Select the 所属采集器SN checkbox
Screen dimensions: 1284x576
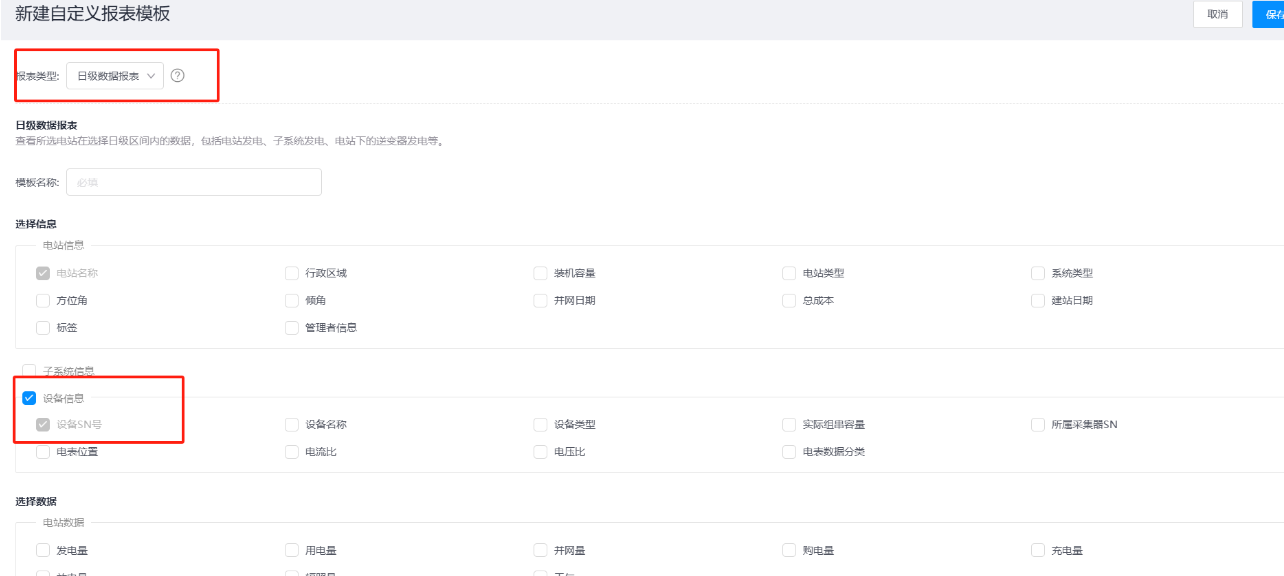1038,424
